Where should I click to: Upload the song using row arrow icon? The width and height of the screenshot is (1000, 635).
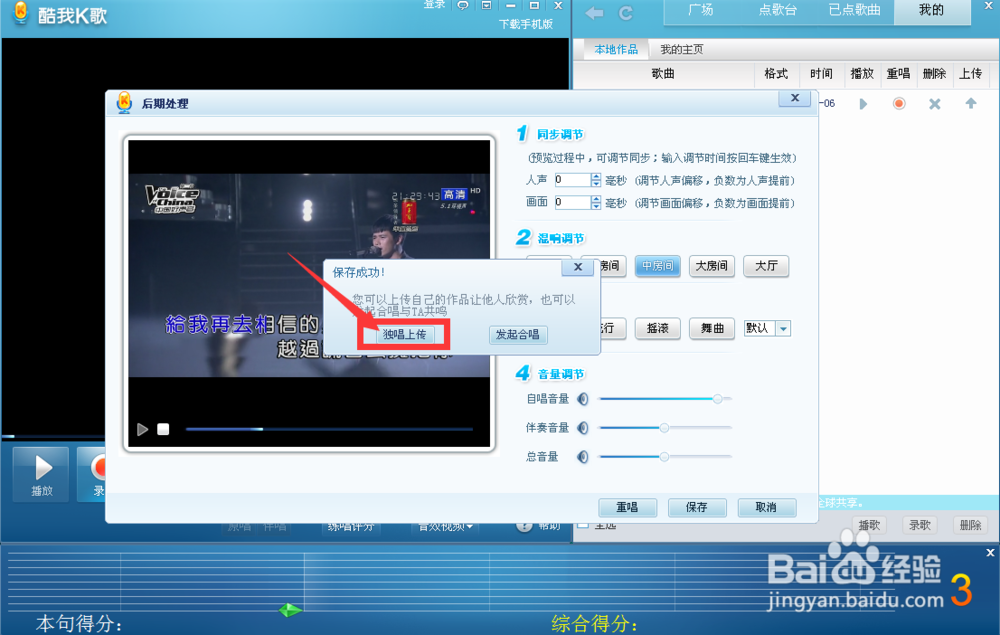971,103
